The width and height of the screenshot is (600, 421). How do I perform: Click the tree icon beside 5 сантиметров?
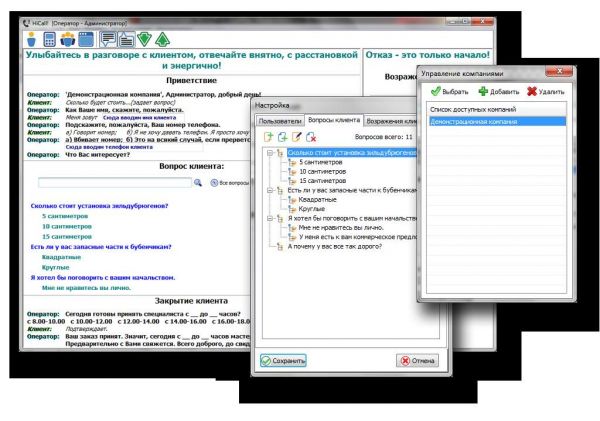coord(292,162)
